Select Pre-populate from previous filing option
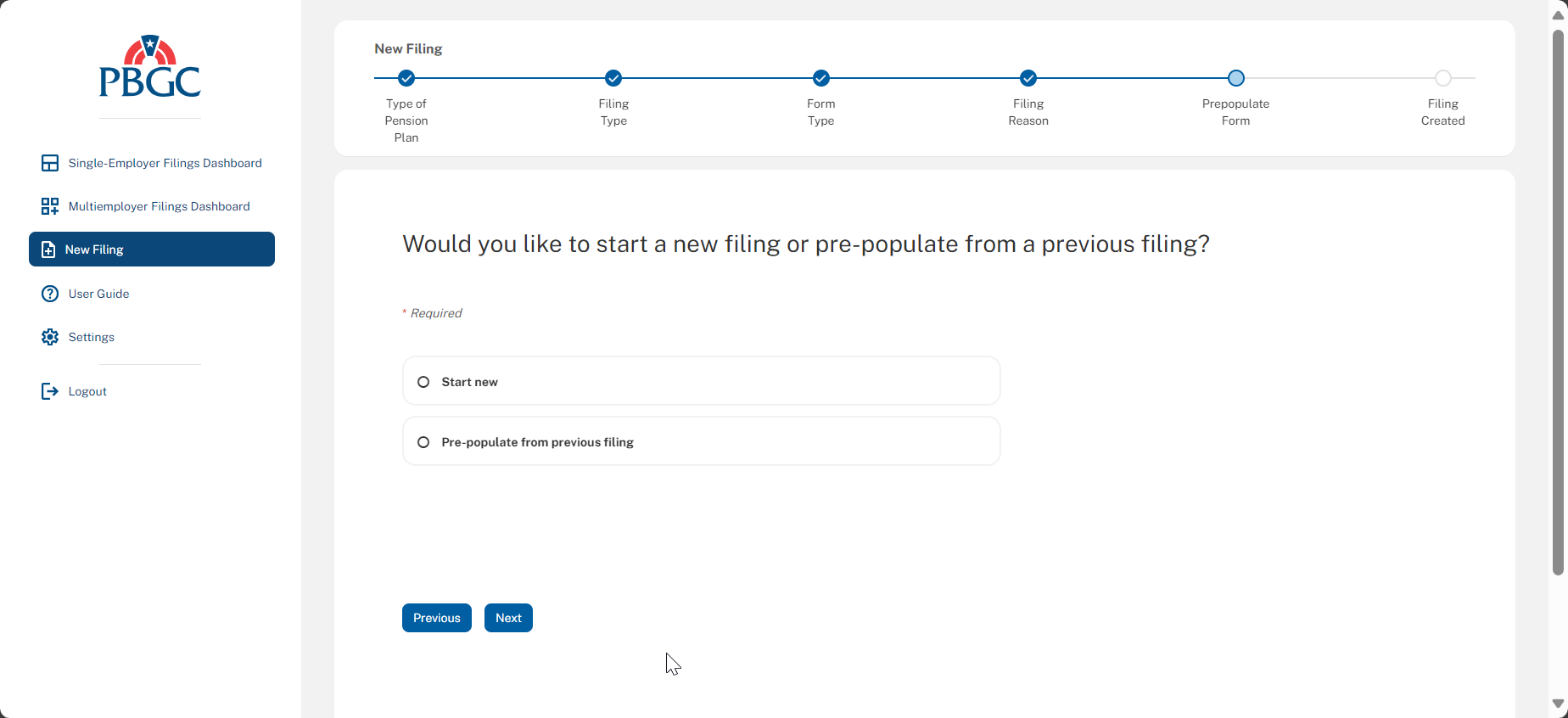This screenshot has height=718, width=1568. (423, 442)
